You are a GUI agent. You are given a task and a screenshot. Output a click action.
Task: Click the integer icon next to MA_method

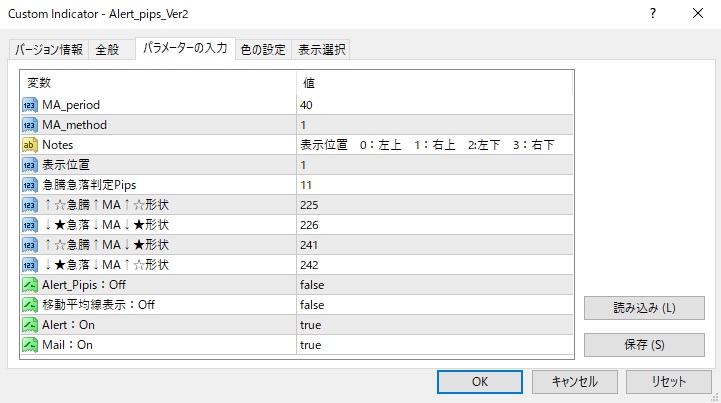(30, 125)
